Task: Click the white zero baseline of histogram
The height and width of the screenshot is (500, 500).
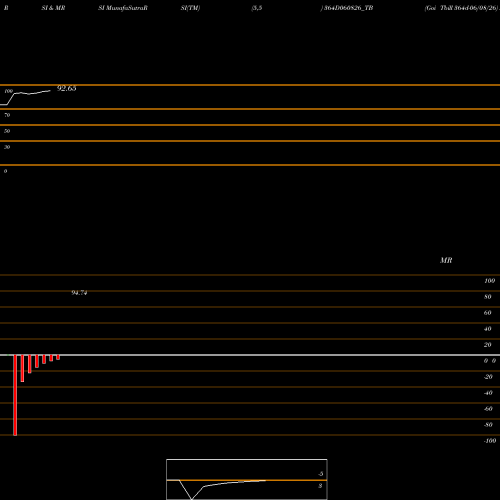Action: click(x=250, y=355)
